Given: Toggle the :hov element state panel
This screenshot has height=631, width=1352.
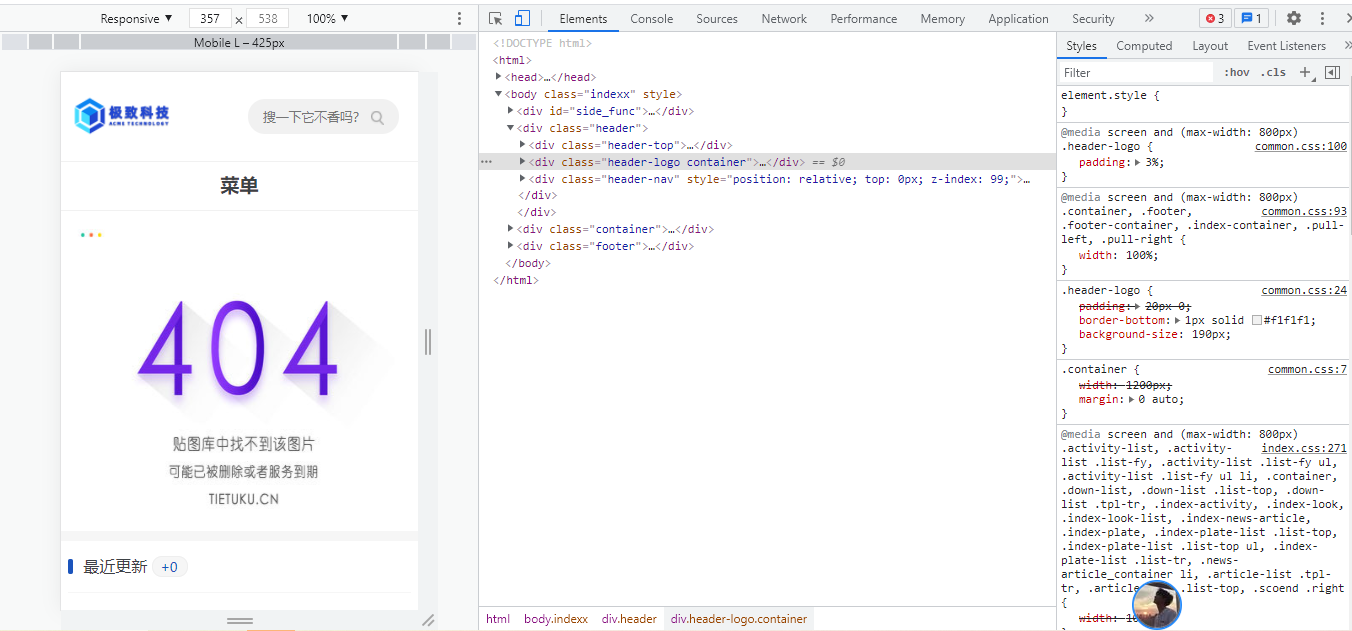Looking at the screenshot, I should pyautogui.click(x=1237, y=72).
